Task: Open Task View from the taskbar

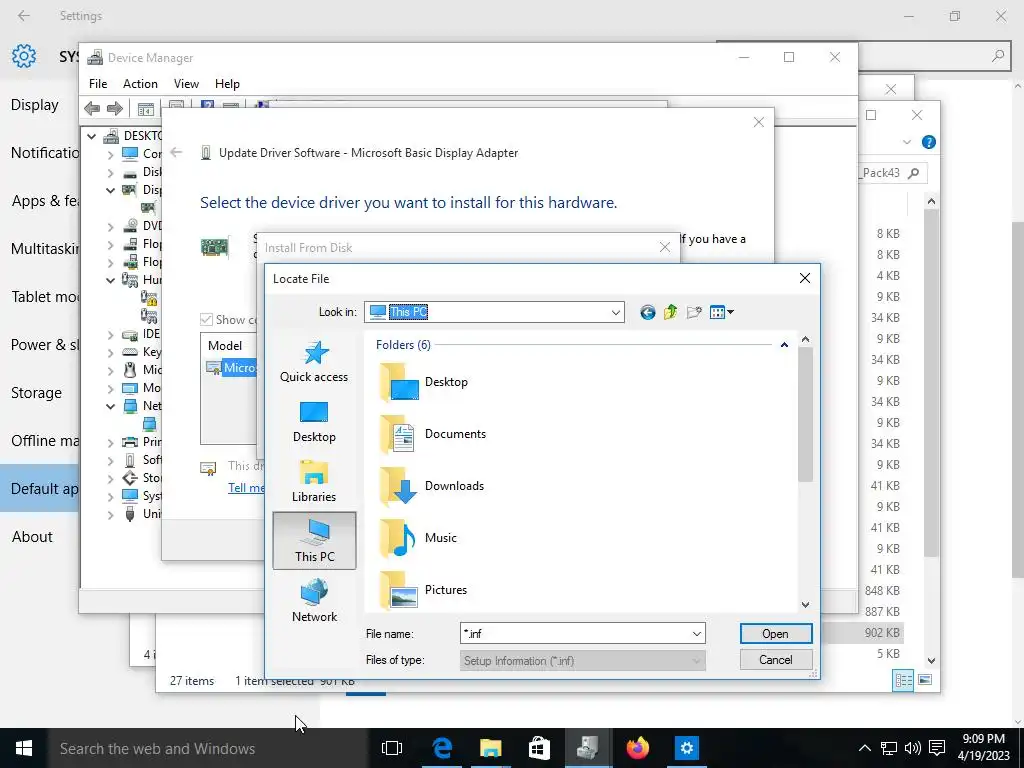Action: pyautogui.click(x=392, y=748)
